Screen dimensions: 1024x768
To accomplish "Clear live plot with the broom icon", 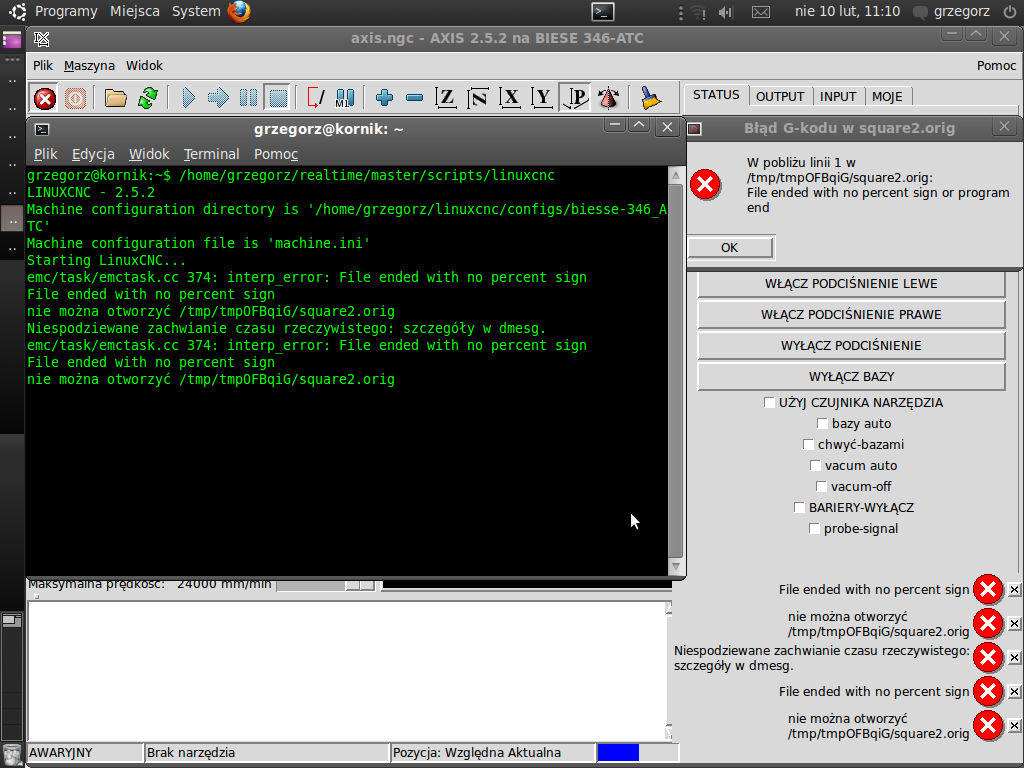I will pyautogui.click(x=650, y=98).
